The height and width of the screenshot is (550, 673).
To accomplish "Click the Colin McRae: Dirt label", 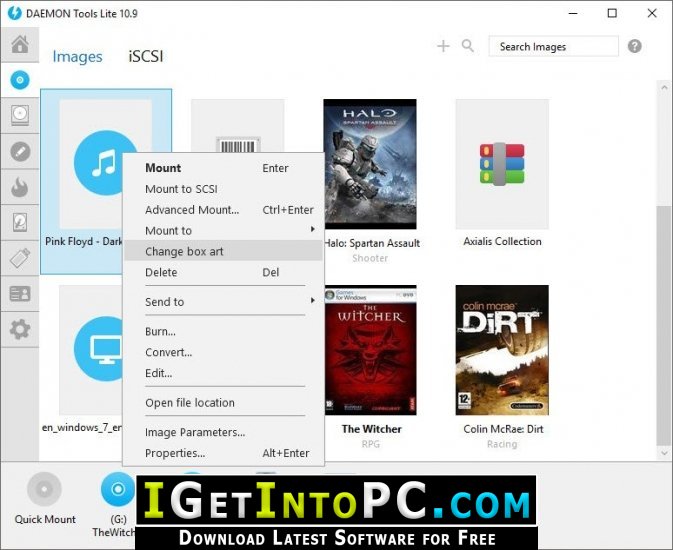I will click(503, 429).
